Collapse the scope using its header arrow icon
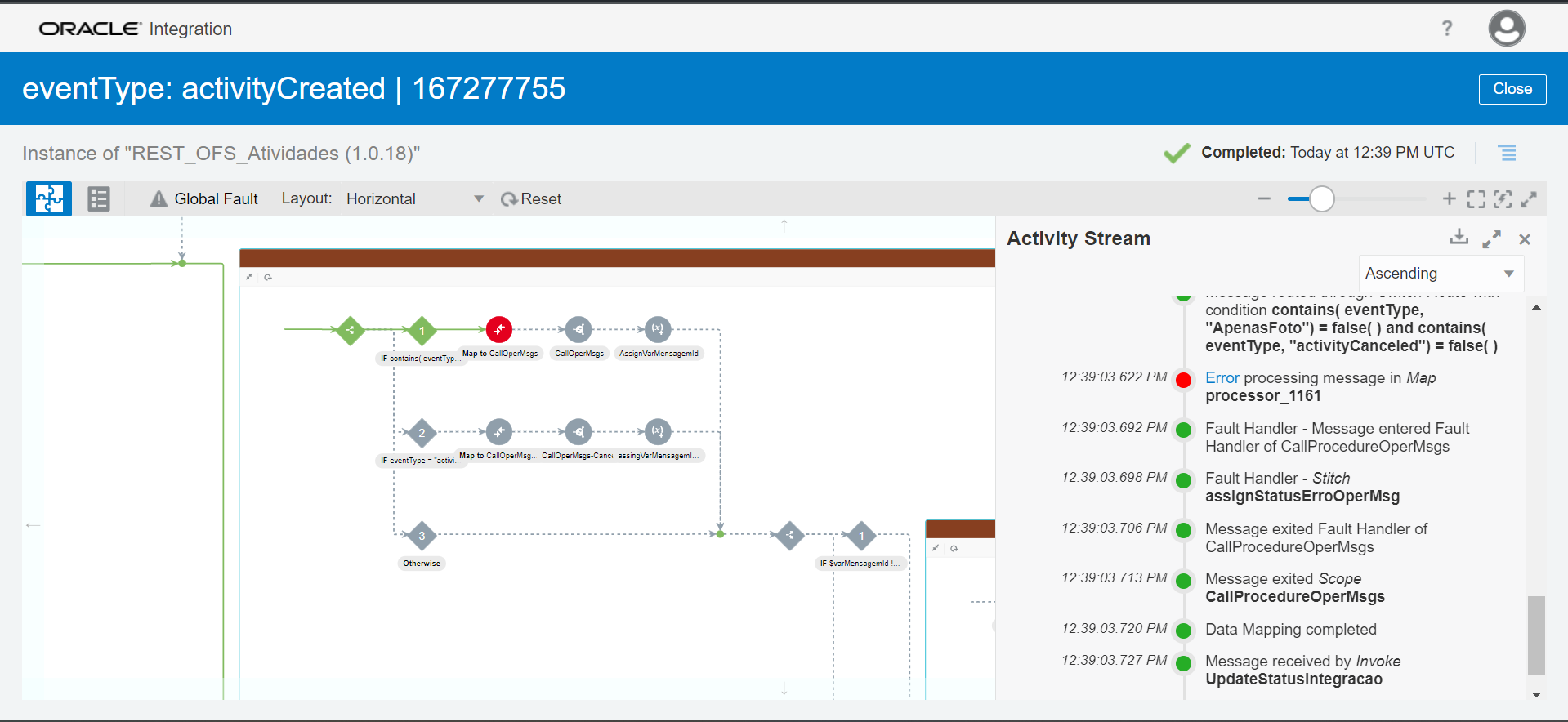 tap(249, 277)
